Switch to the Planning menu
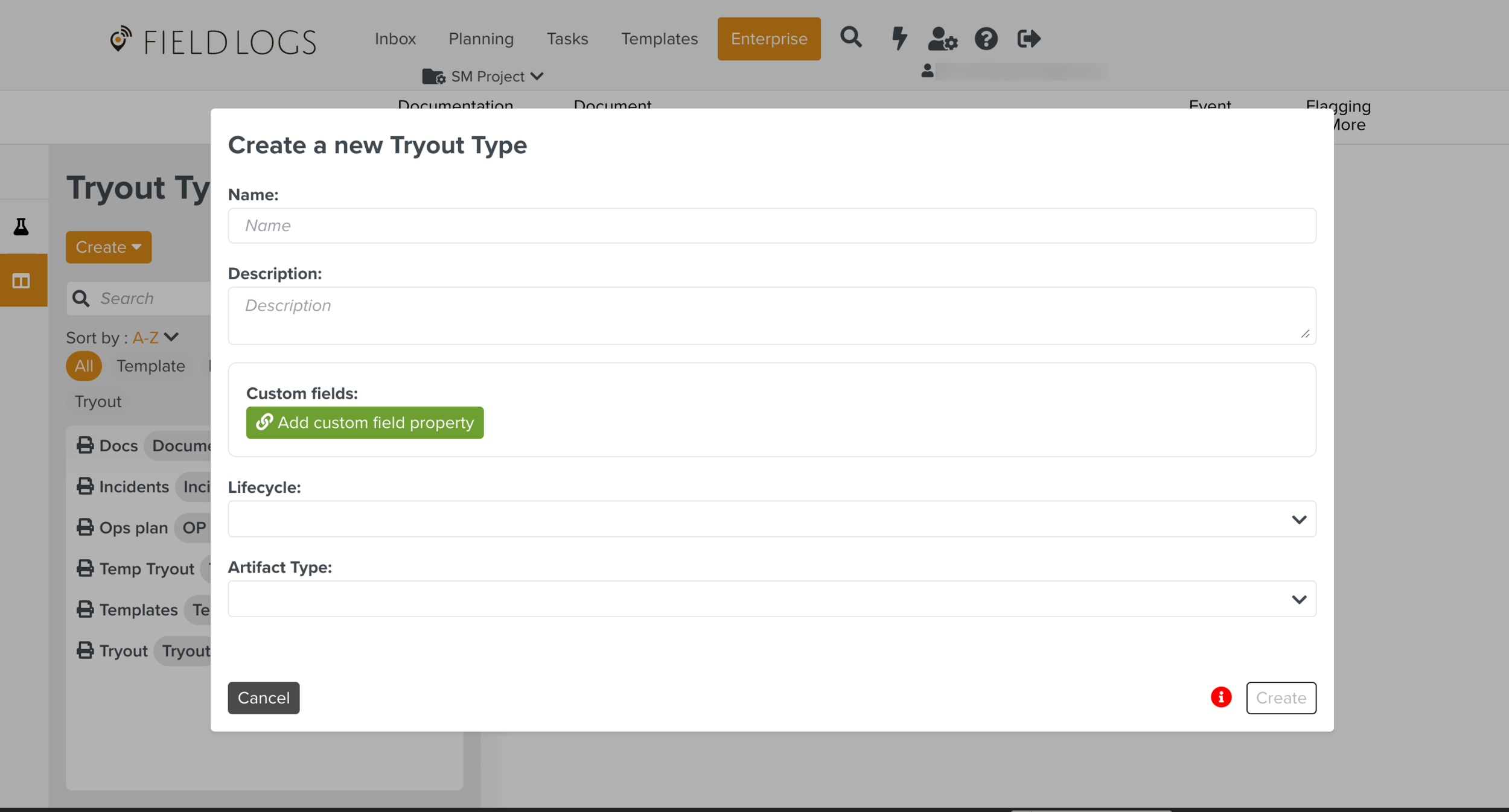The image size is (1509, 812). point(480,39)
